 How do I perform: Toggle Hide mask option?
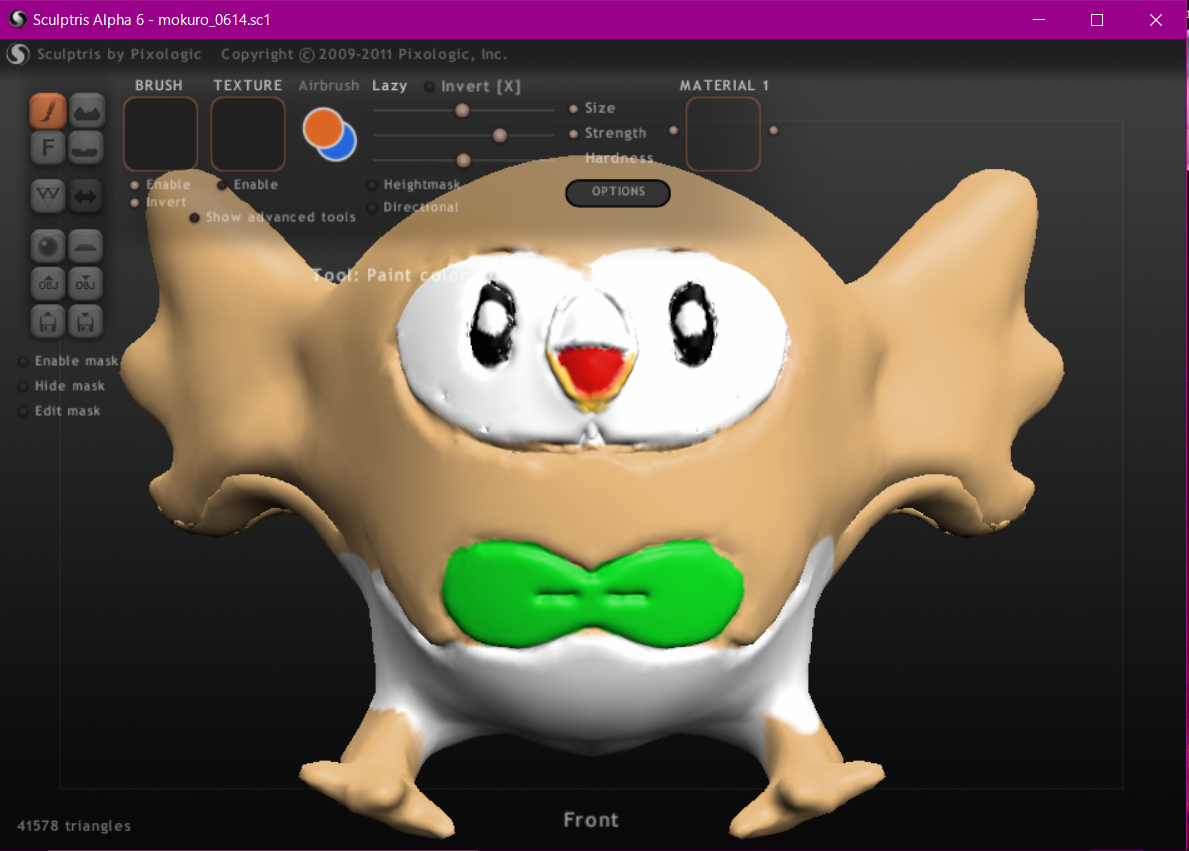23,387
